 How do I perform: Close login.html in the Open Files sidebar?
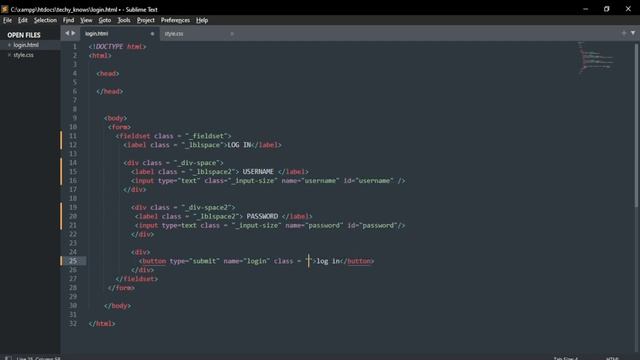pyautogui.click(x=9, y=45)
